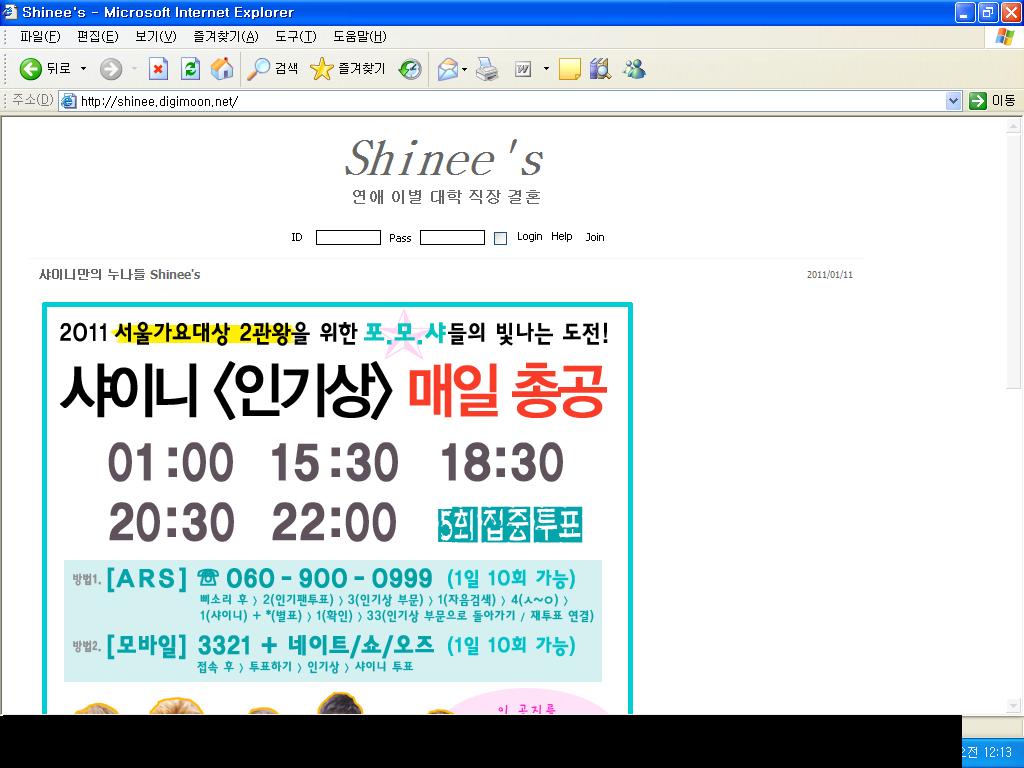Screen dimensions: 1024x768
Task: Click the Pass input field
Action: pos(452,238)
